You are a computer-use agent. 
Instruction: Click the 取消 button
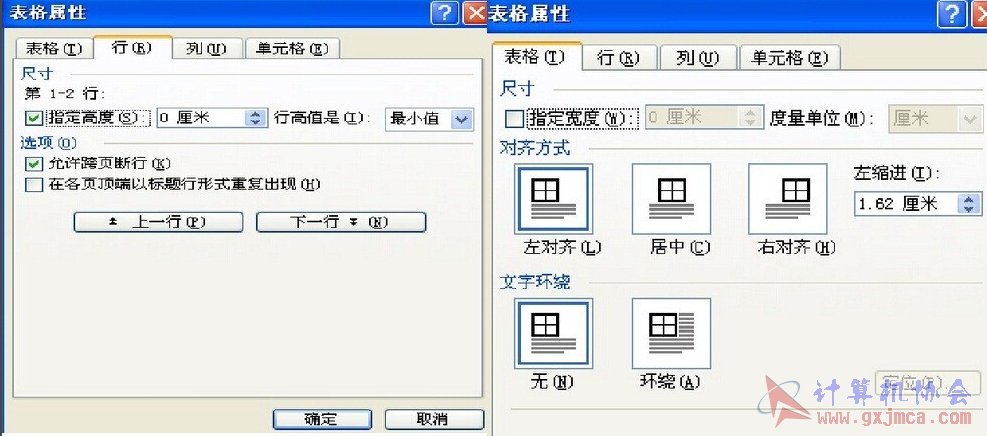pyautogui.click(x=434, y=419)
